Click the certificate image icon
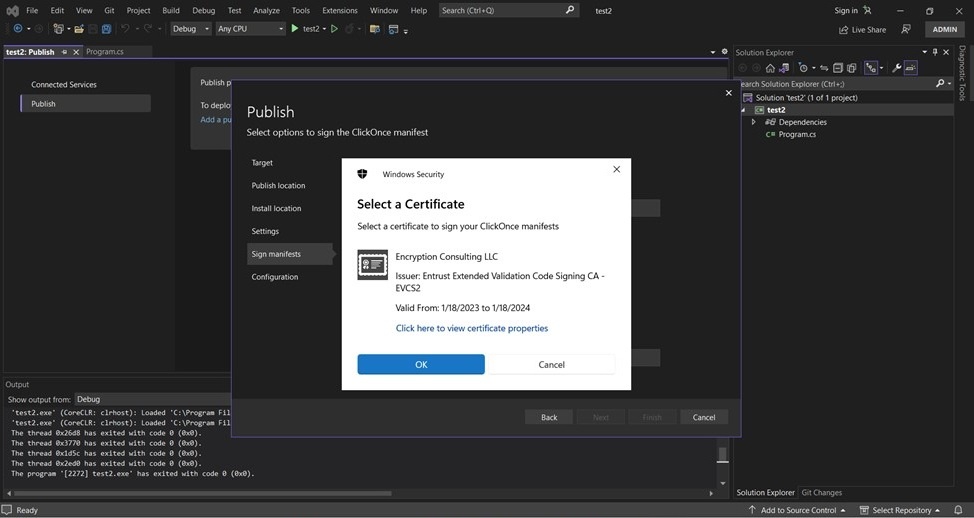The width and height of the screenshot is (974, 518). pos(373,265)
